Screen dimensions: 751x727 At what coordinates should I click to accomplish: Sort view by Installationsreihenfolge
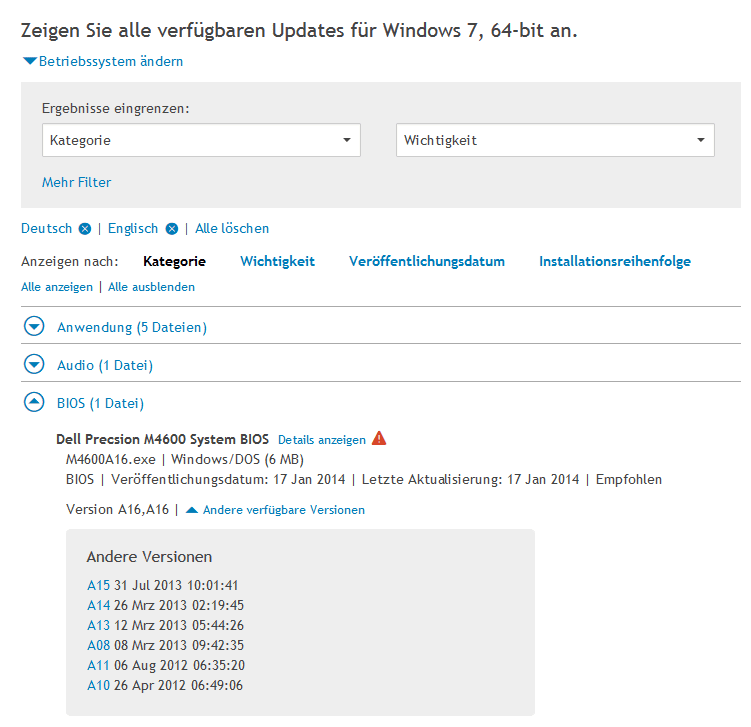click(615, 261)
